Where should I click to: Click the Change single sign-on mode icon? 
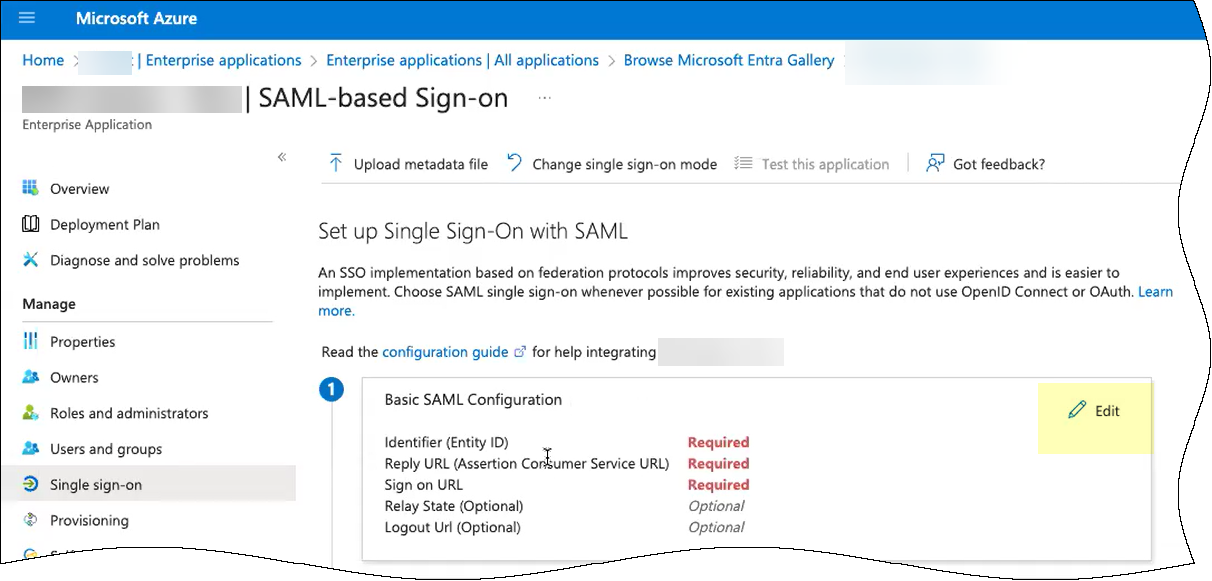click(x=515, y=163)
